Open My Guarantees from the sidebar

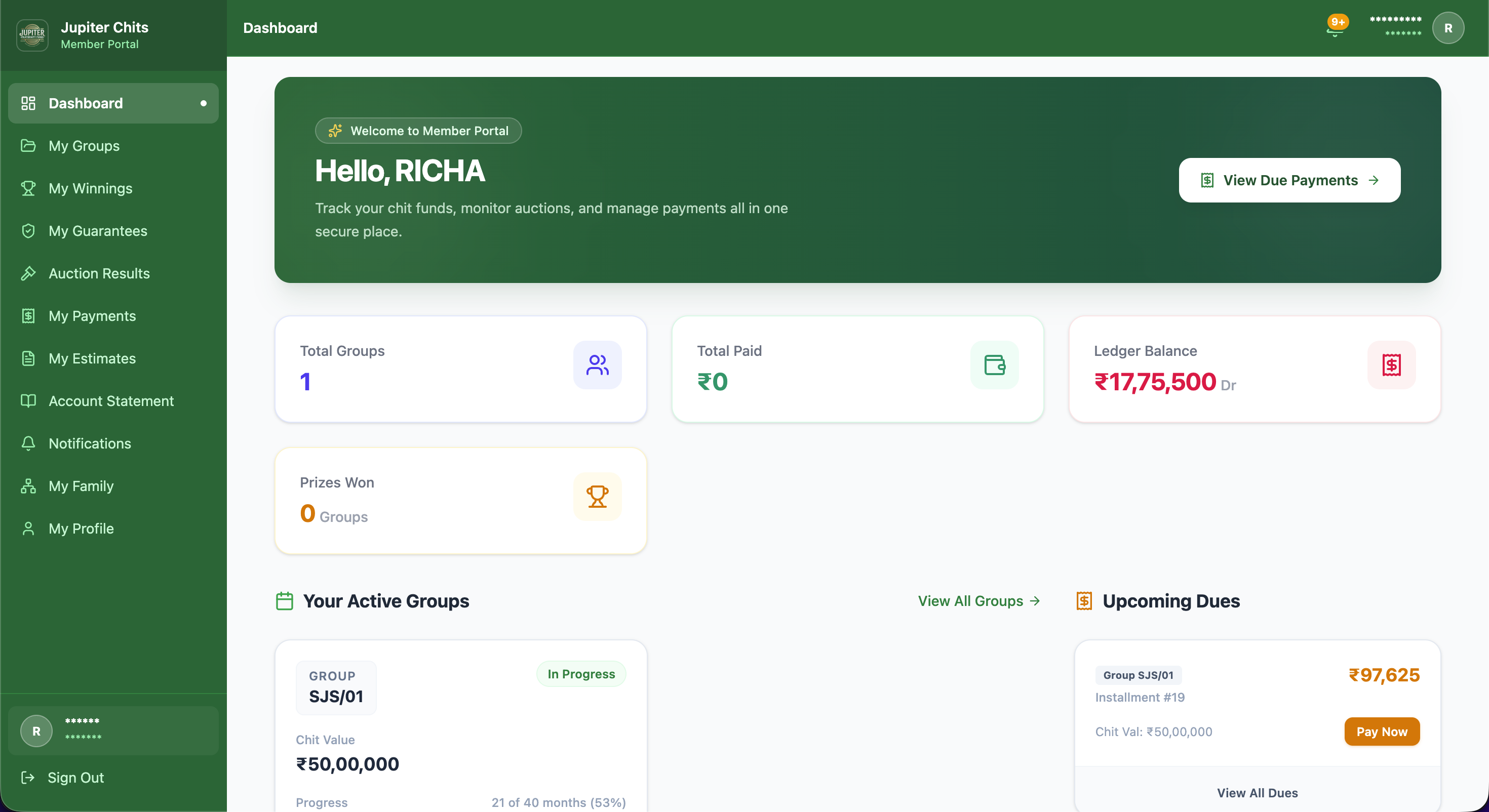pyautogui.click(x=98, y=231)
